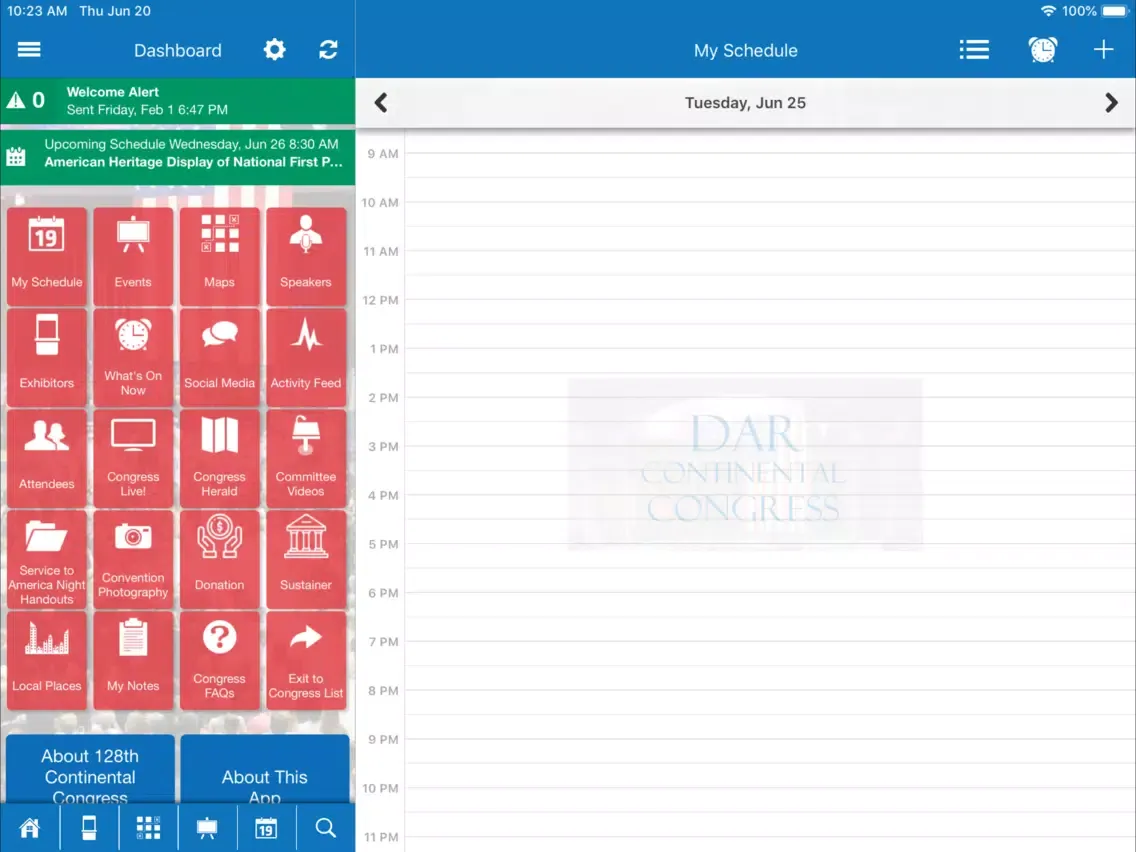Tap the battery indicator in status bar
The height and width of the screenshot is (852, 1136).
click(1114, 11)
